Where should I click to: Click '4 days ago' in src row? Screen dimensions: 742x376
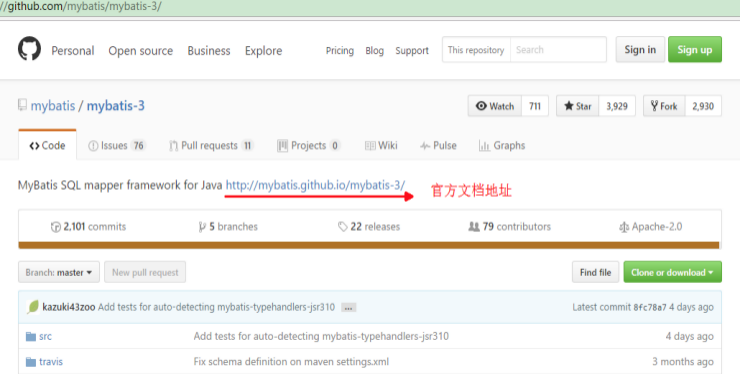pos(689,337)
